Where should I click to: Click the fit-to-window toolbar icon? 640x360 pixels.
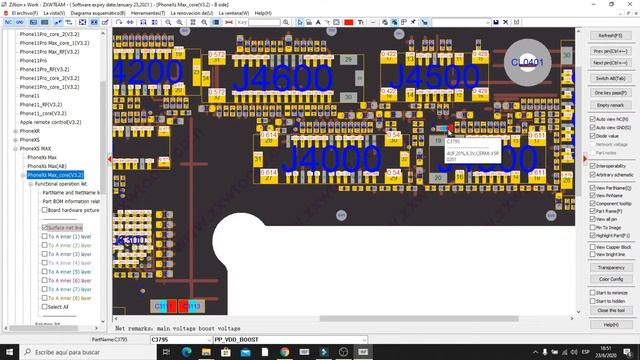82,22
